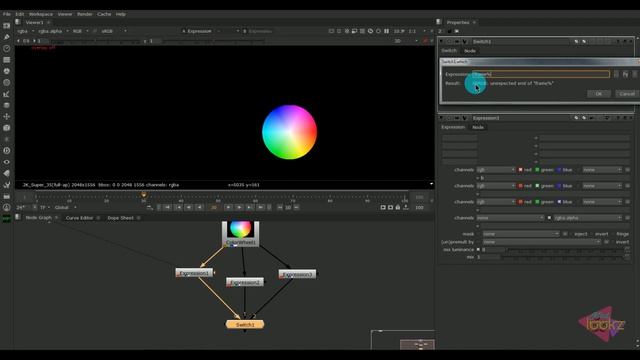640x360 pixels.
Task: Switch to the Curve Editor tab
Action: coord(80,218)
